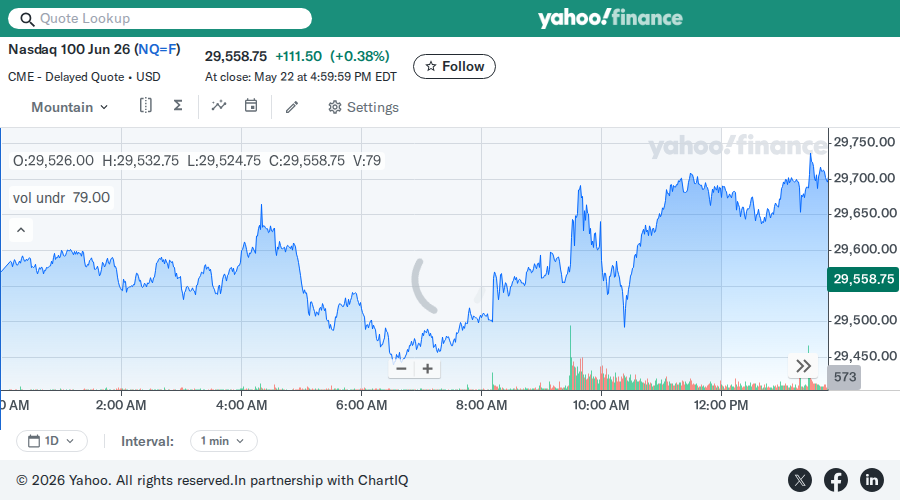Open the Mountain chart type dropdown
Image resolution: width=900 pixels, height=500 pixels.
coord(69,107)
